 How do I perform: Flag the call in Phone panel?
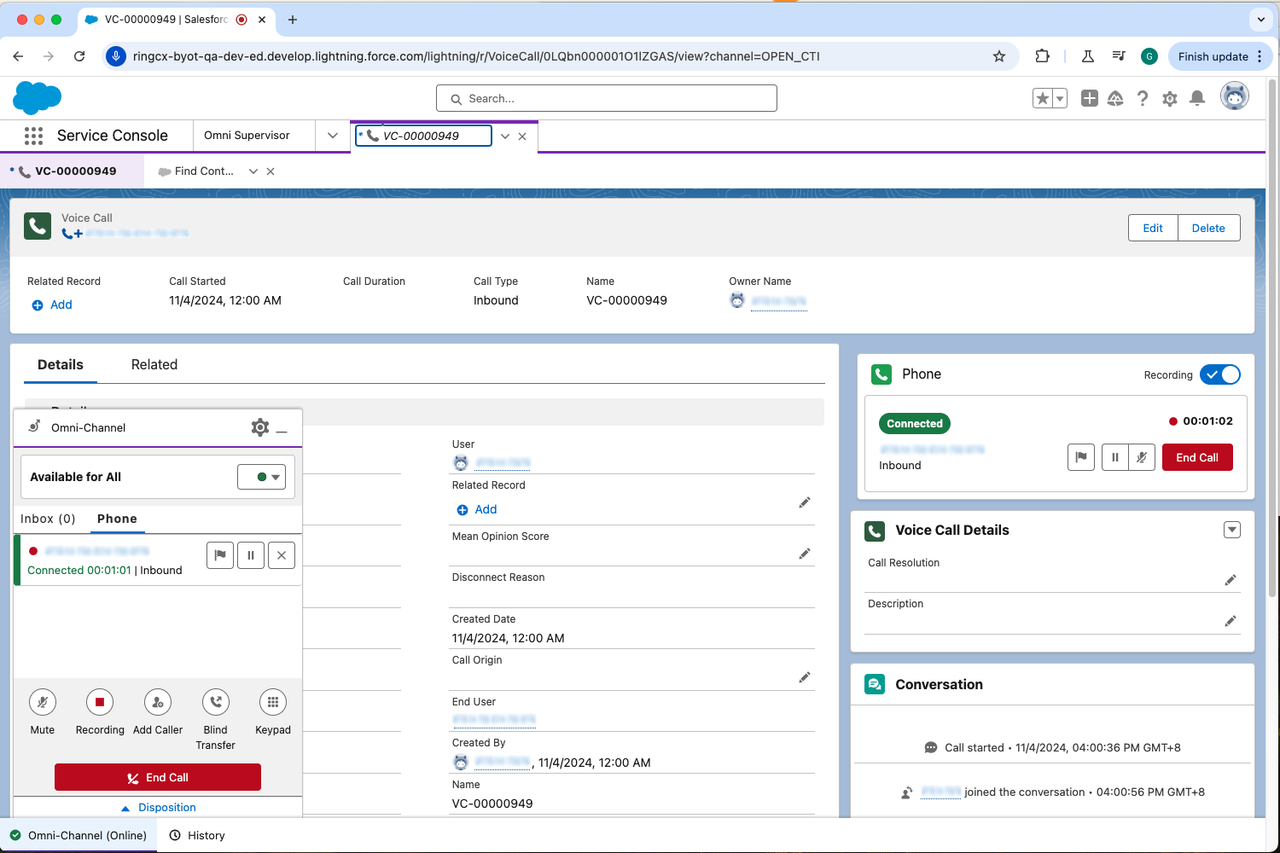(x=1081, y=458)
